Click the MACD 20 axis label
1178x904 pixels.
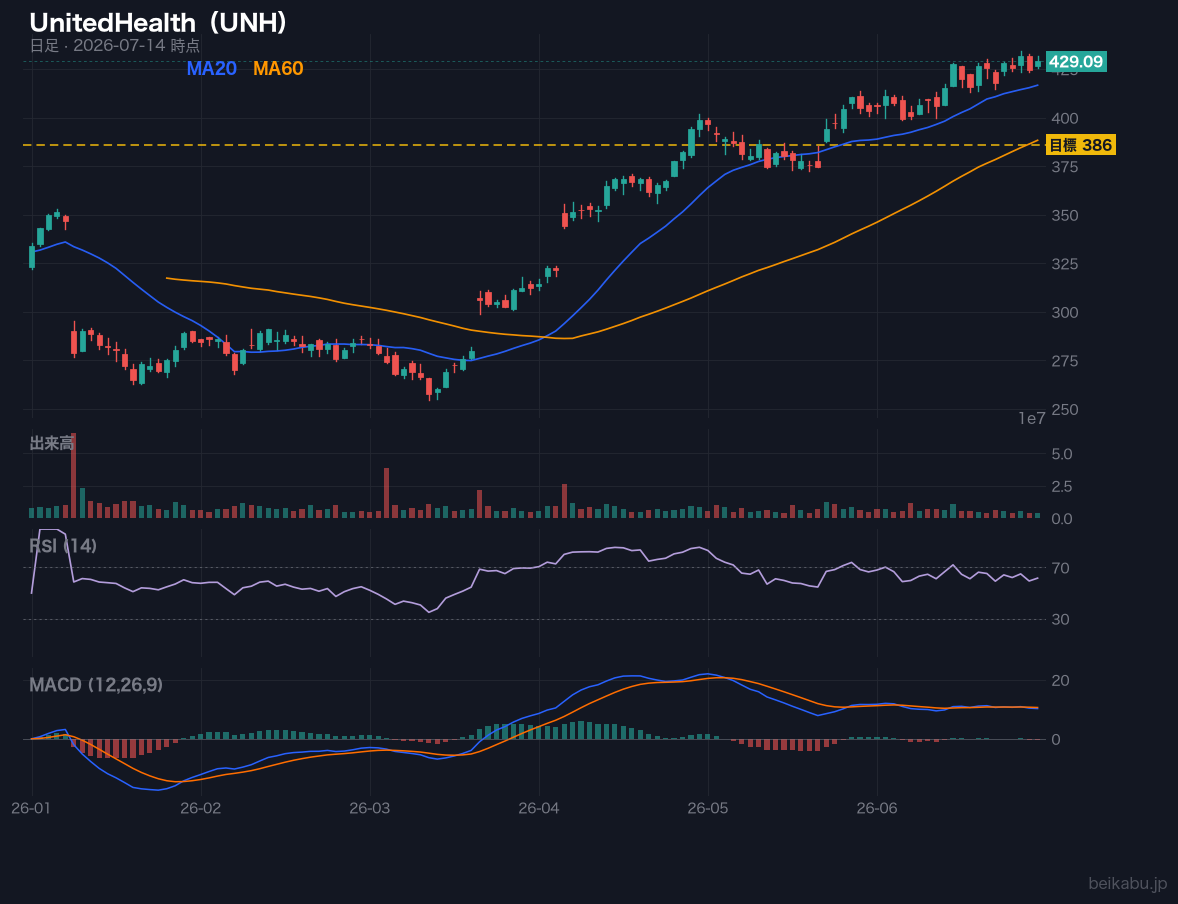click(1060, 681)
